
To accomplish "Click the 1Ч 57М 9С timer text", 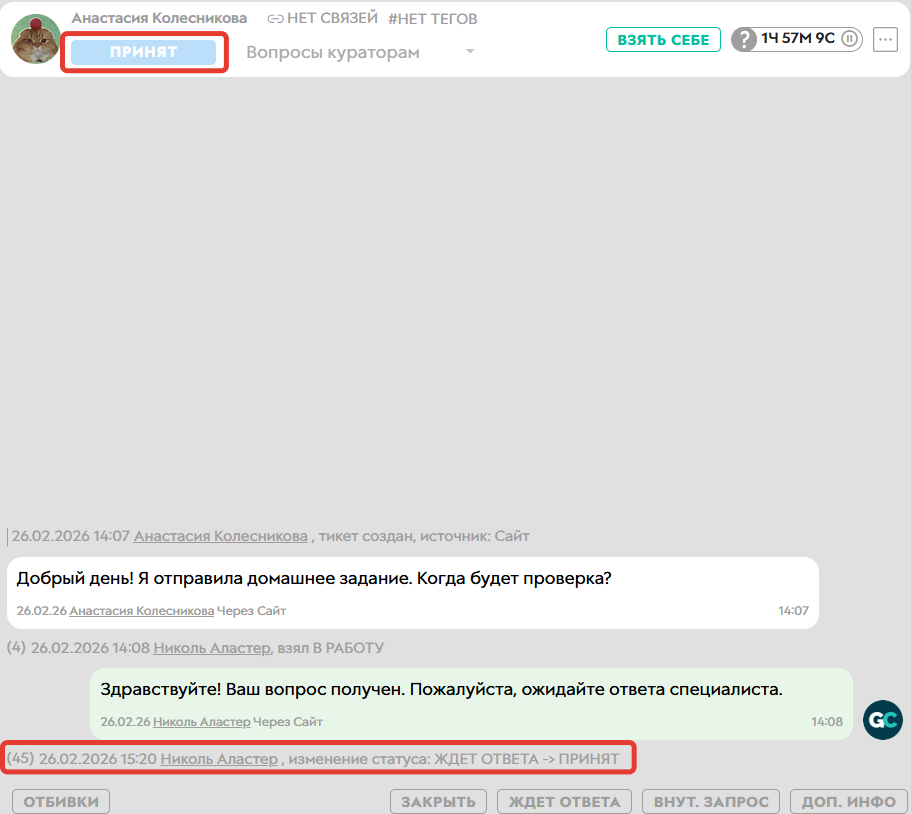I will (x=797, y=38).
